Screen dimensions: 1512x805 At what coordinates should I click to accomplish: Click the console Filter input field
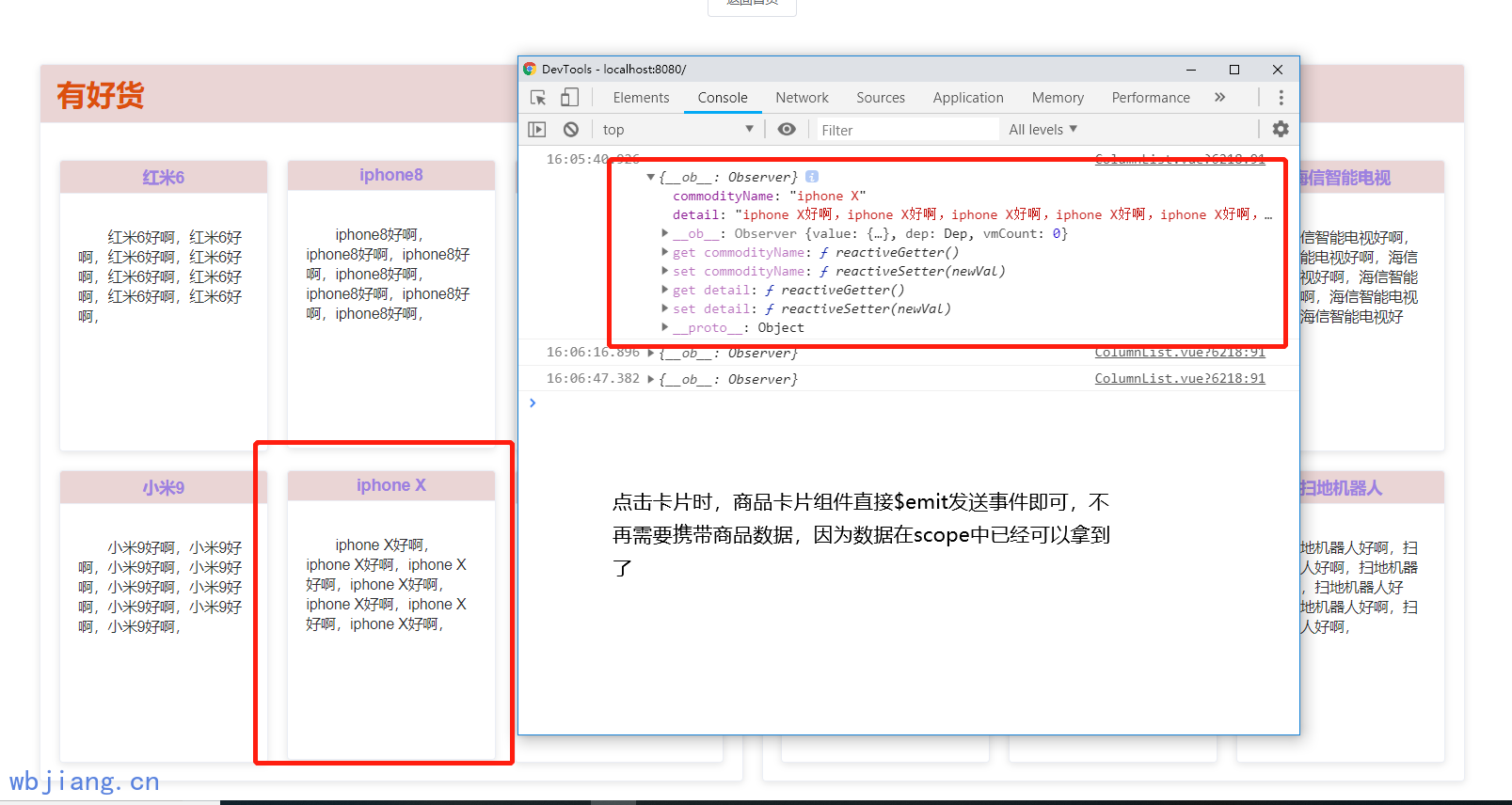tap(906, 130)
